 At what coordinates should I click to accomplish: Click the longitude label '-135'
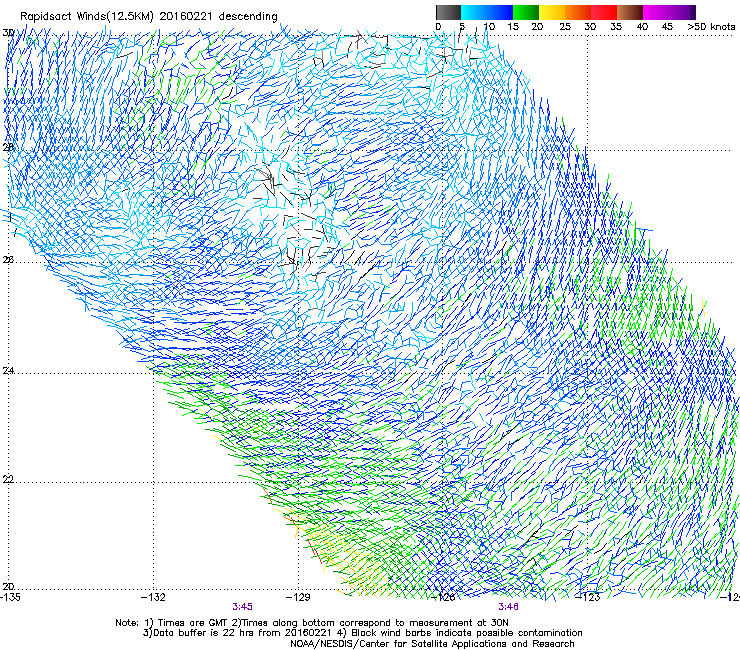[10, 597]
